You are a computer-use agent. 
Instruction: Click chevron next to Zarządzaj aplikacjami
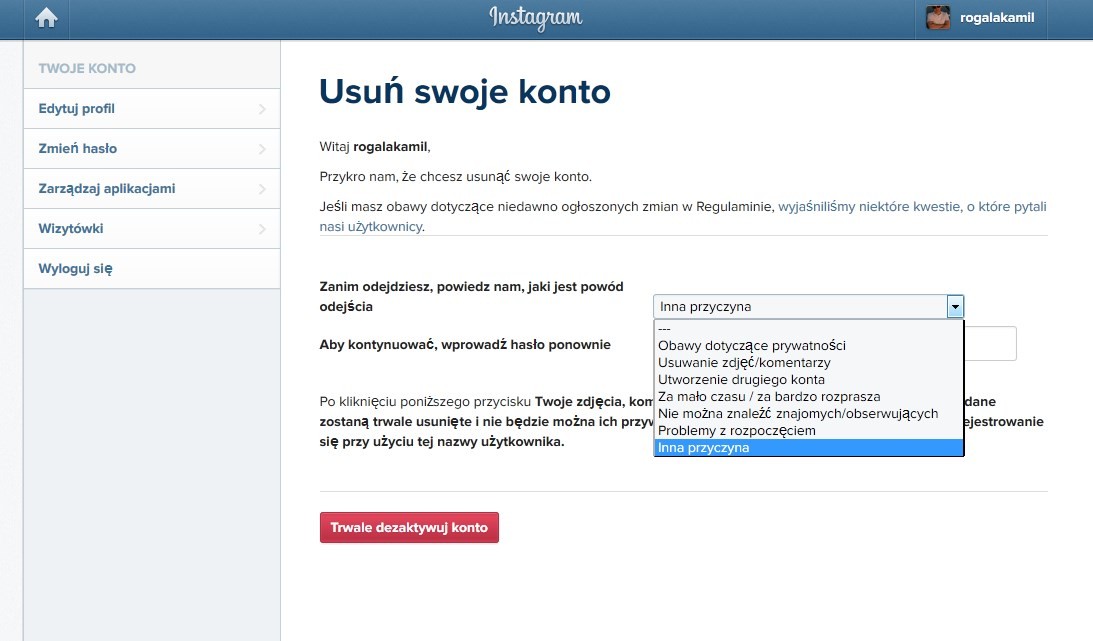(262, 189)
